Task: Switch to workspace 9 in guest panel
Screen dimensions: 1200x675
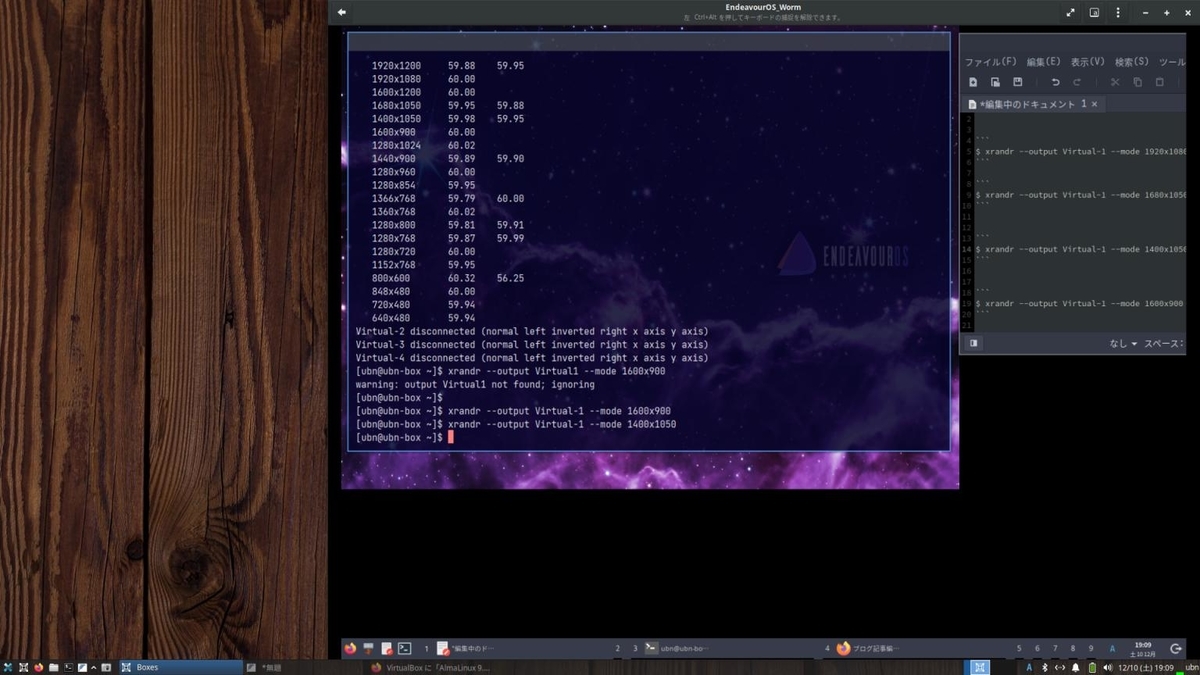Action: click(1091, 648)
